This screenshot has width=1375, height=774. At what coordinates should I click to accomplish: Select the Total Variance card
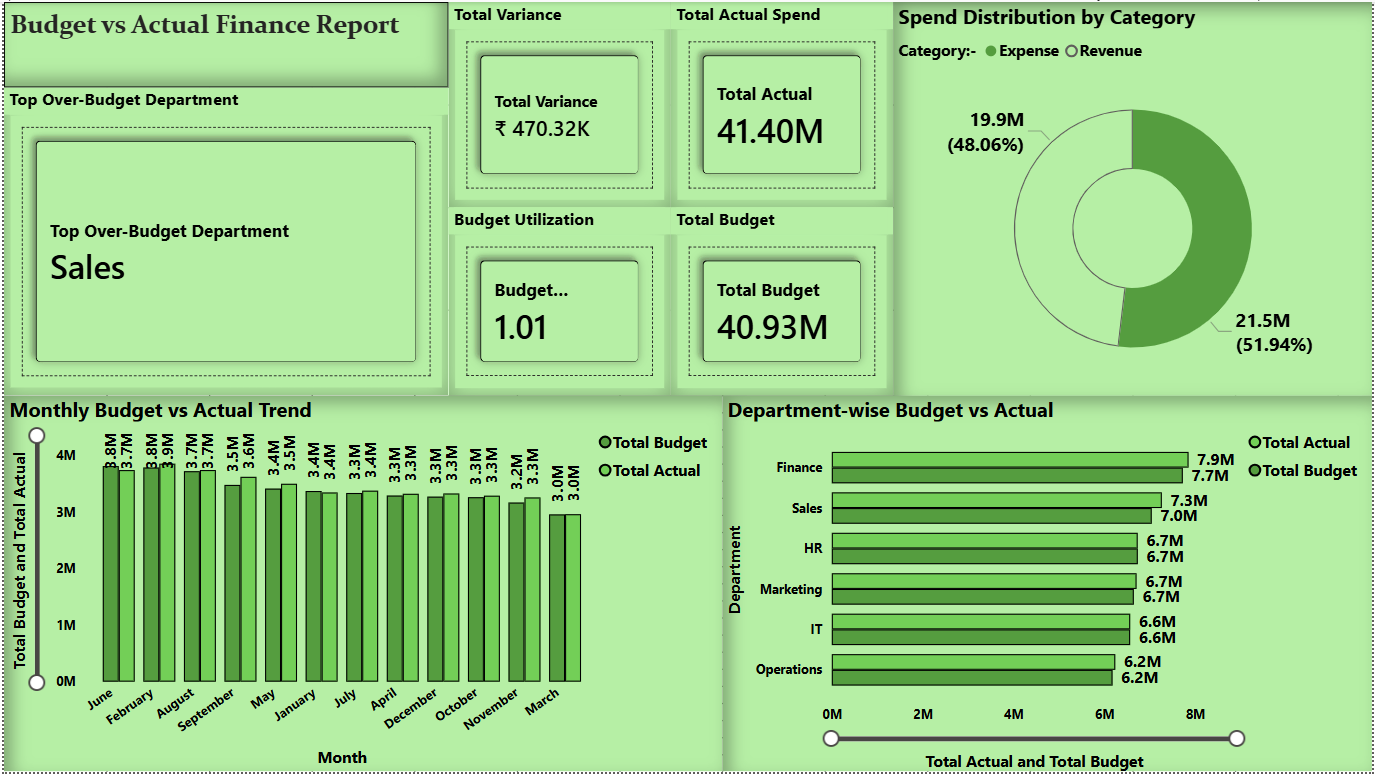(x=558, y=115)
